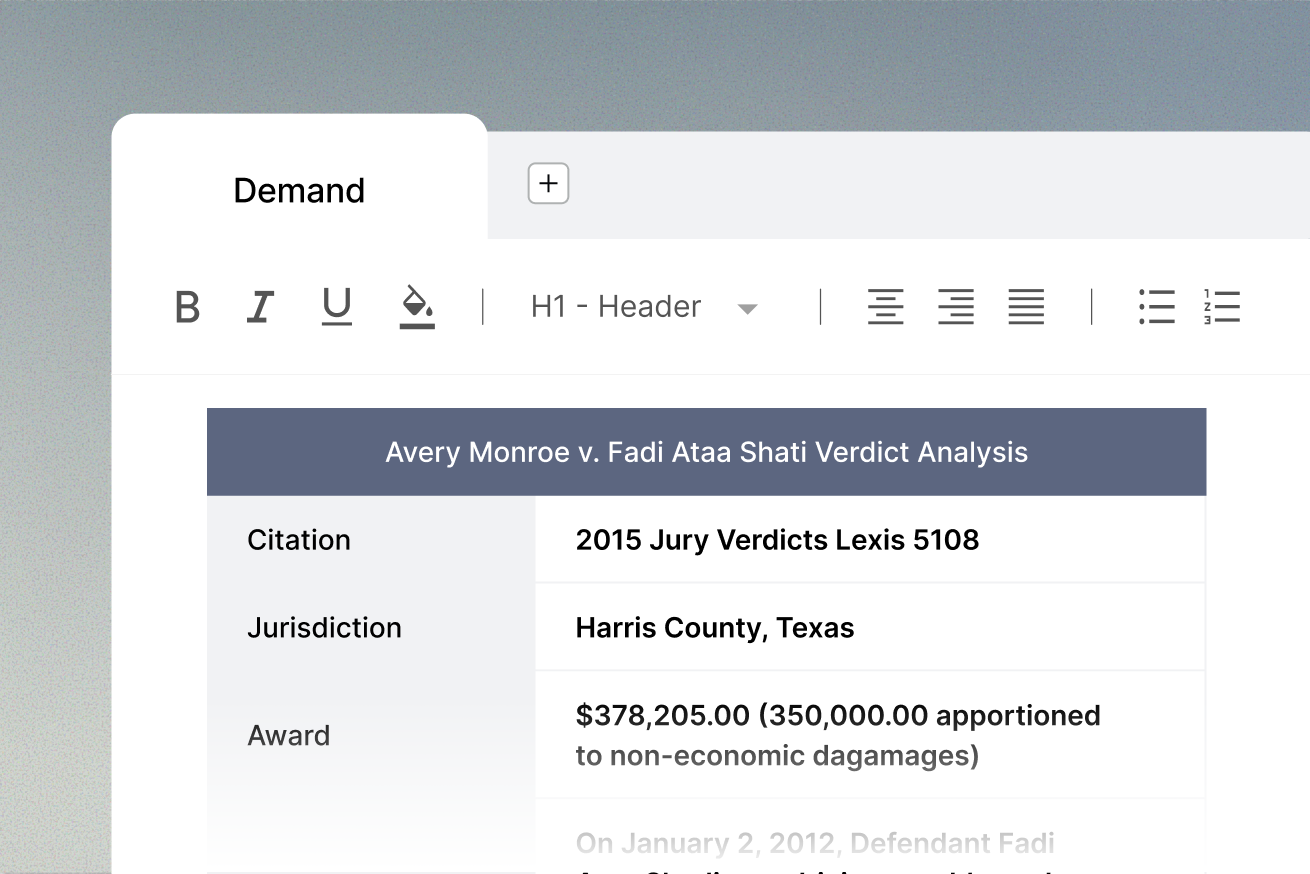Select the Award row label

[x=289, y=736]
